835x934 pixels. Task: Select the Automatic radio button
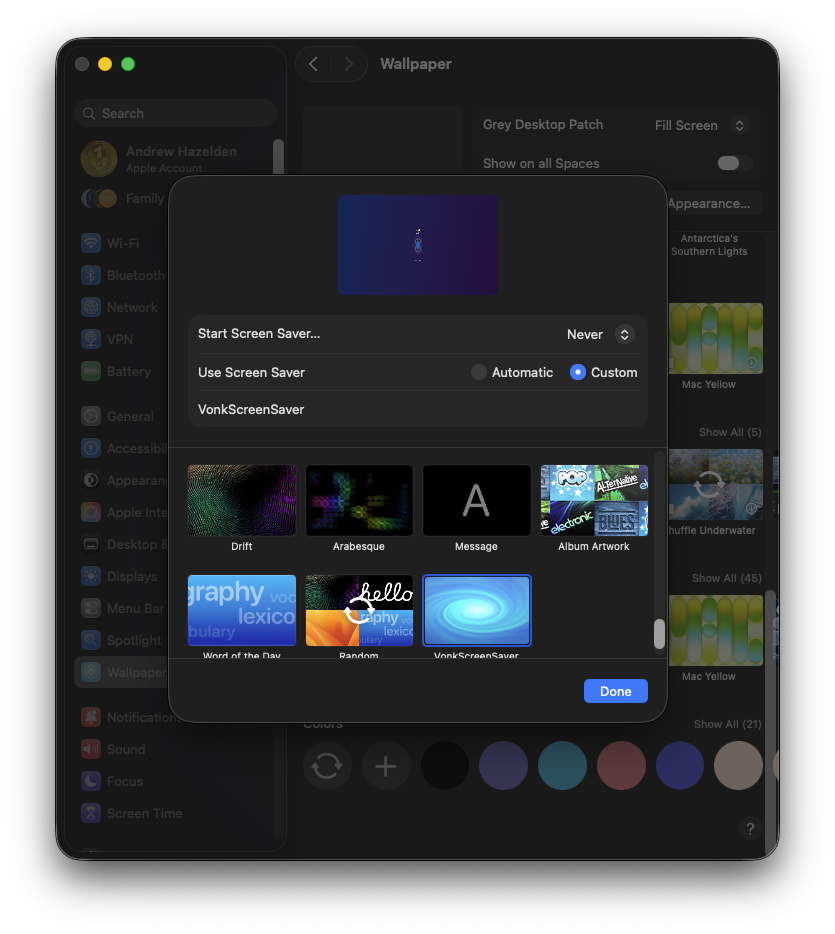pos(478,372)
